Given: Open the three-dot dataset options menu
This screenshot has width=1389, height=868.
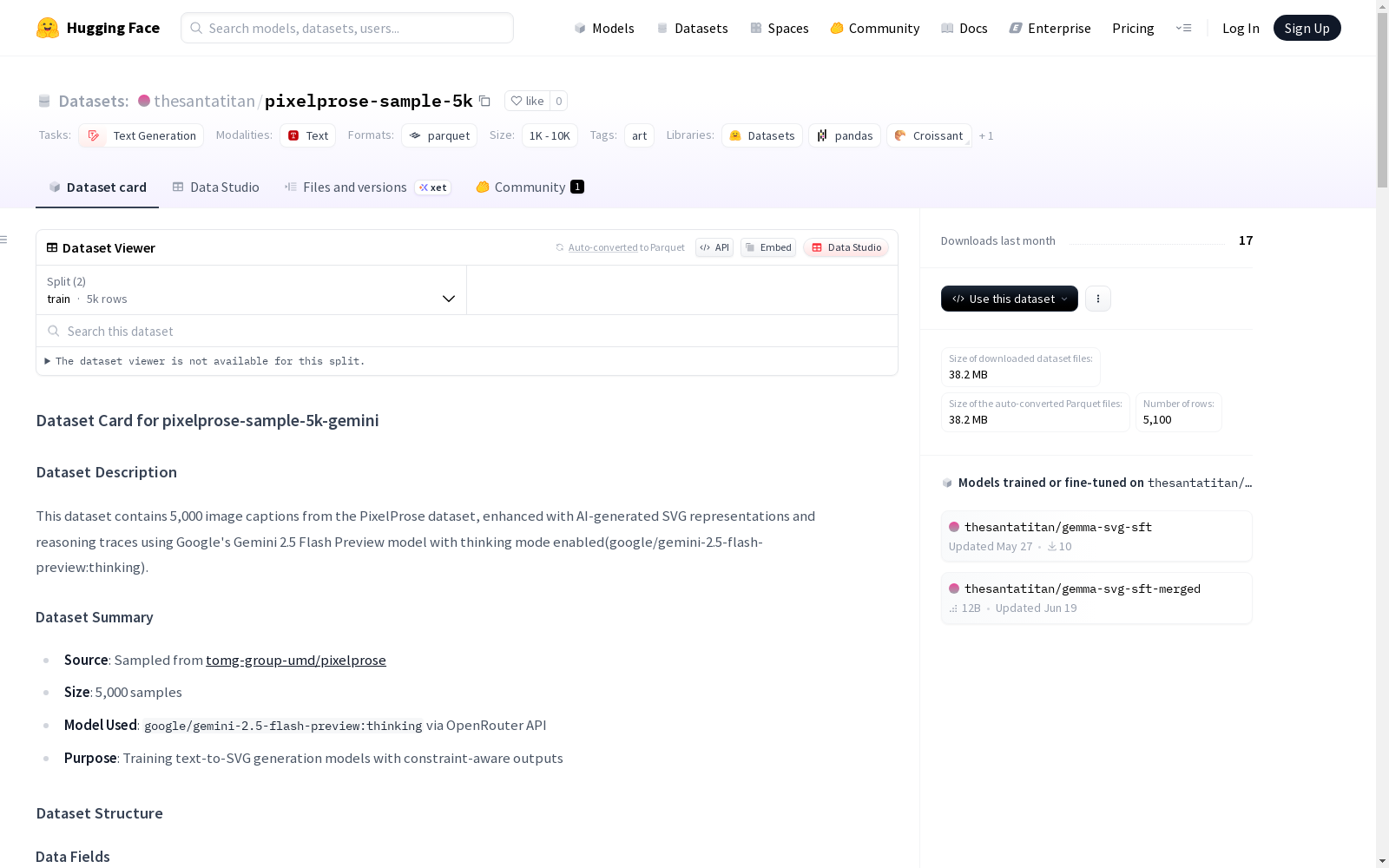Looking at the screenshot, I should click(1098, 299).
